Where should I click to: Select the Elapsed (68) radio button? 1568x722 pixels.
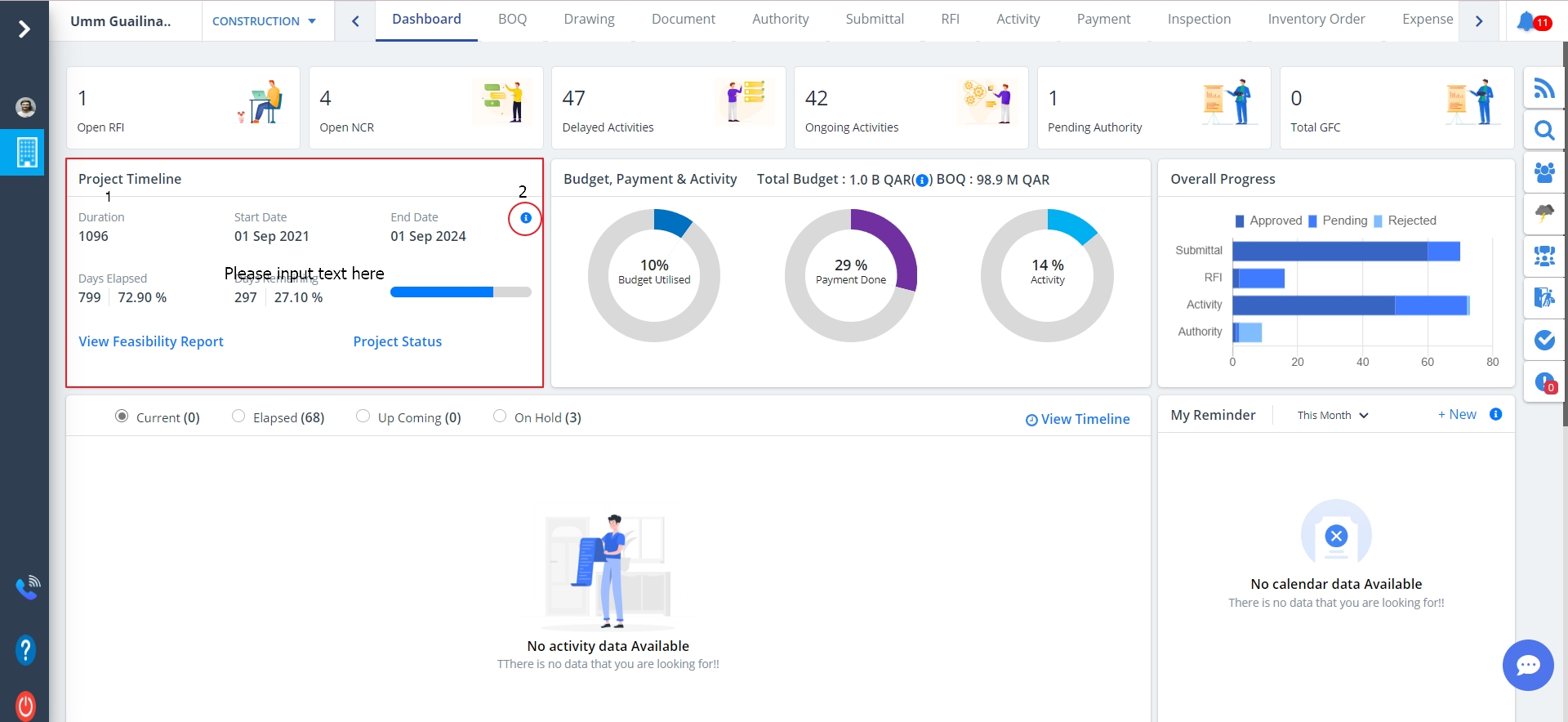tap(238, 417)
